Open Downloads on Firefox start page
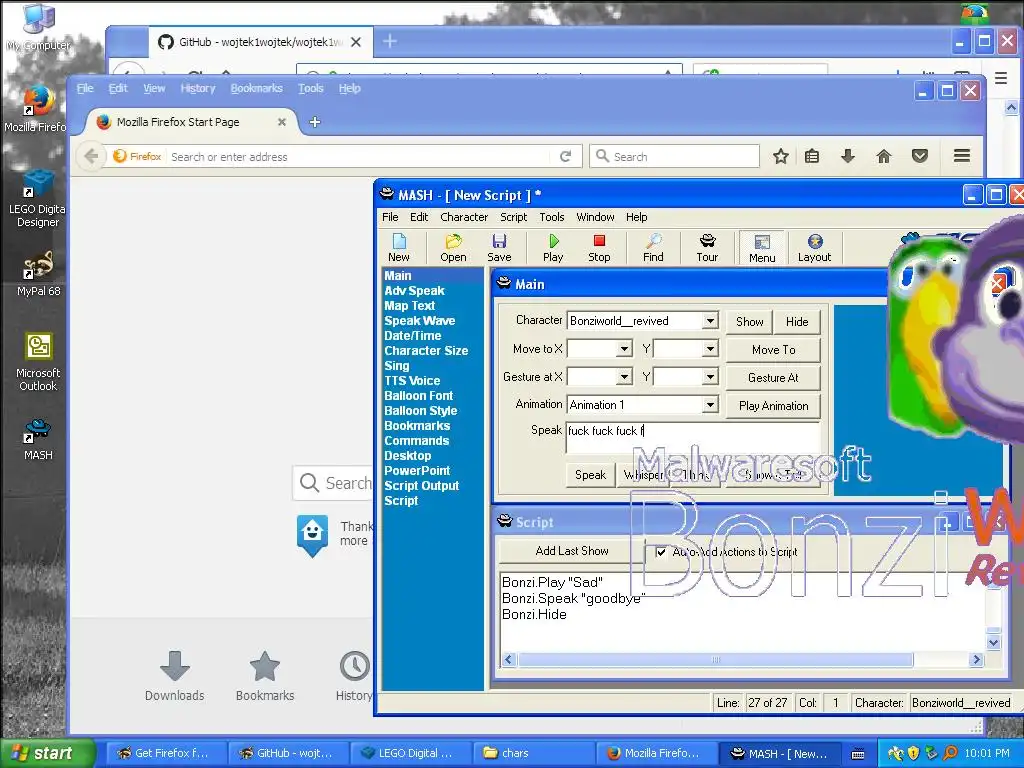Image resolution: width=1024 pixels, height=768 pixels. [x=174, y=677]
